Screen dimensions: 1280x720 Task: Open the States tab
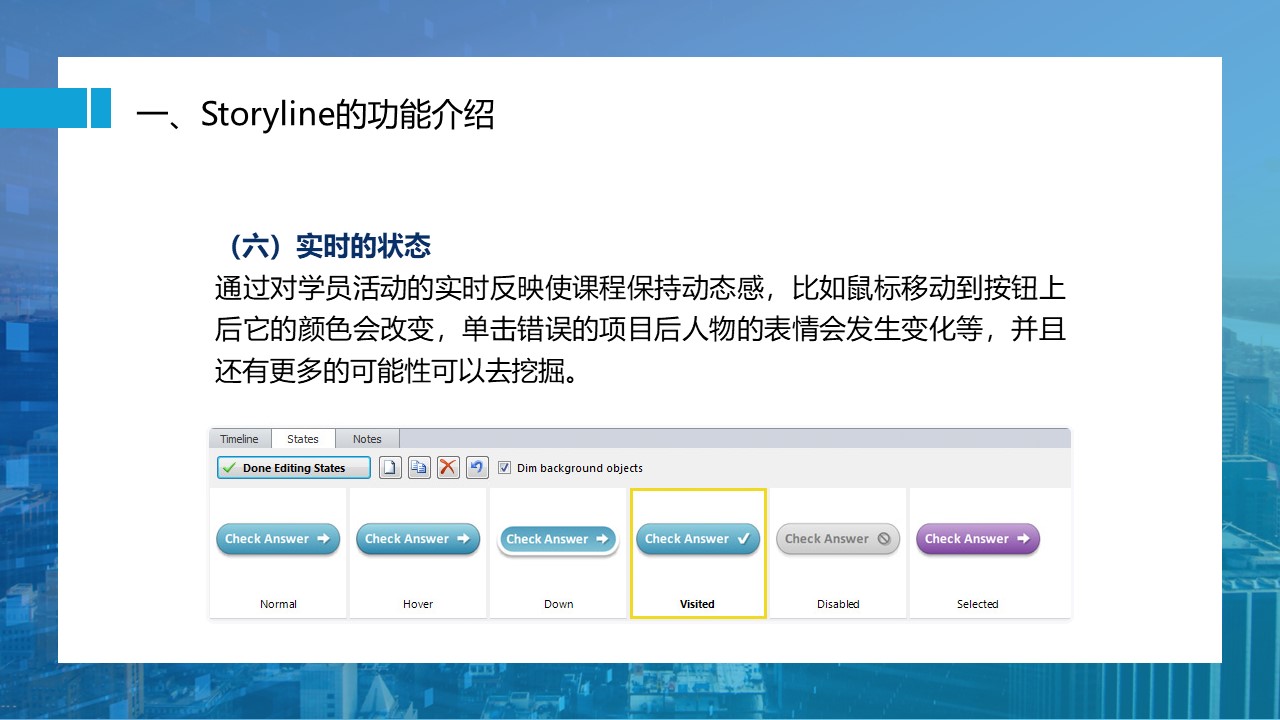click(303, 439)
